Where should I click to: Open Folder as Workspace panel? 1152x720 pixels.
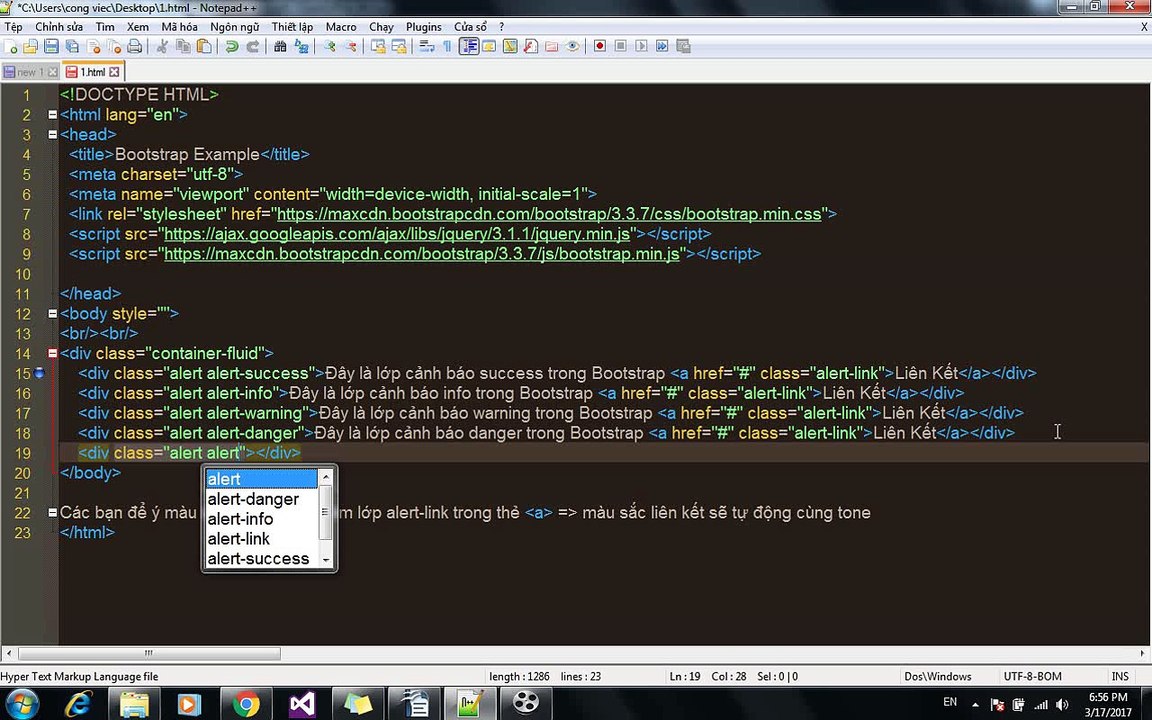tap(552, 46)
